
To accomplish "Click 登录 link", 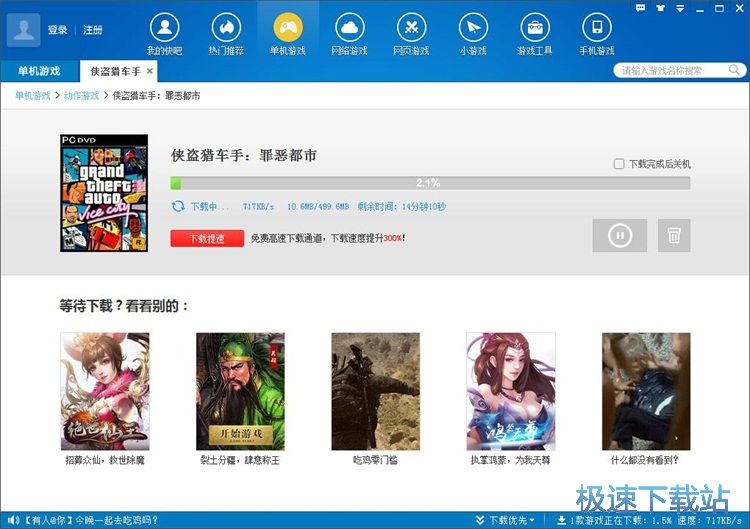I will pos(57,30).
